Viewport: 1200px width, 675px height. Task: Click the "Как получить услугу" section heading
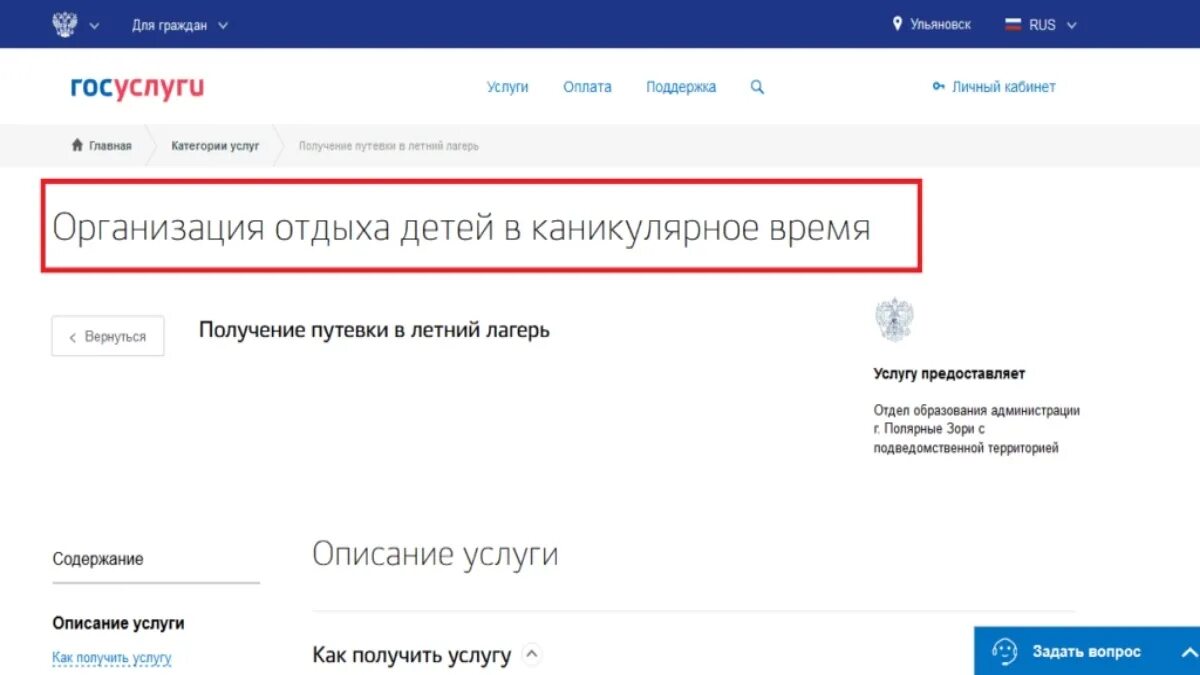pos(412,656)
